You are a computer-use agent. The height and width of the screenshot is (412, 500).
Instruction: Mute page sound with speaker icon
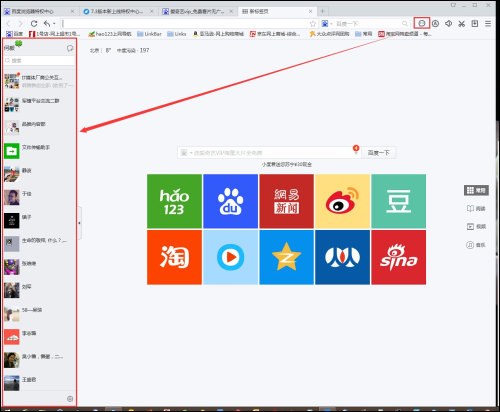point(448,23)
